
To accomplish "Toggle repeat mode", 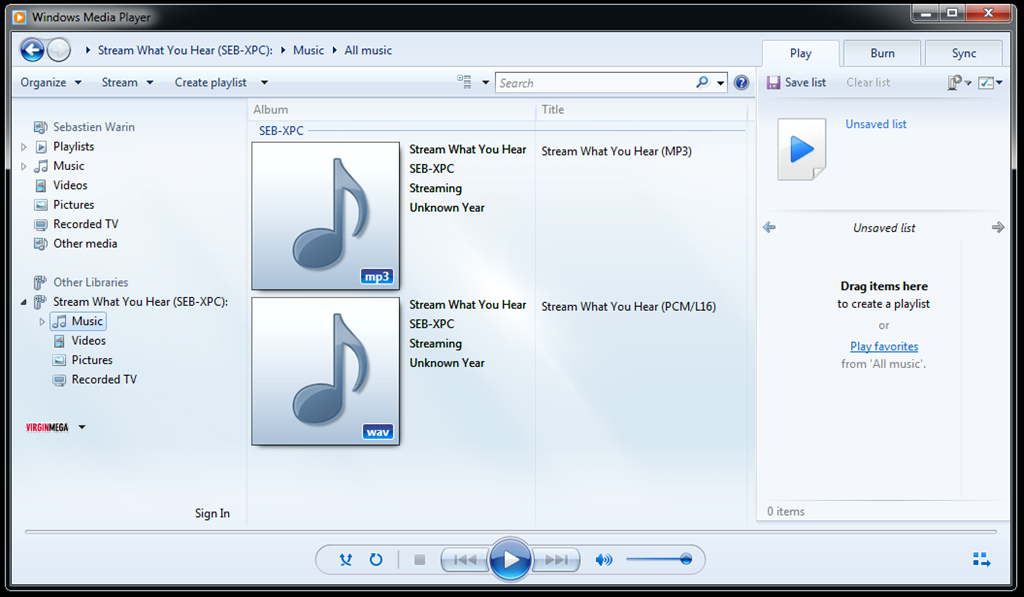I will coord(376,560).
